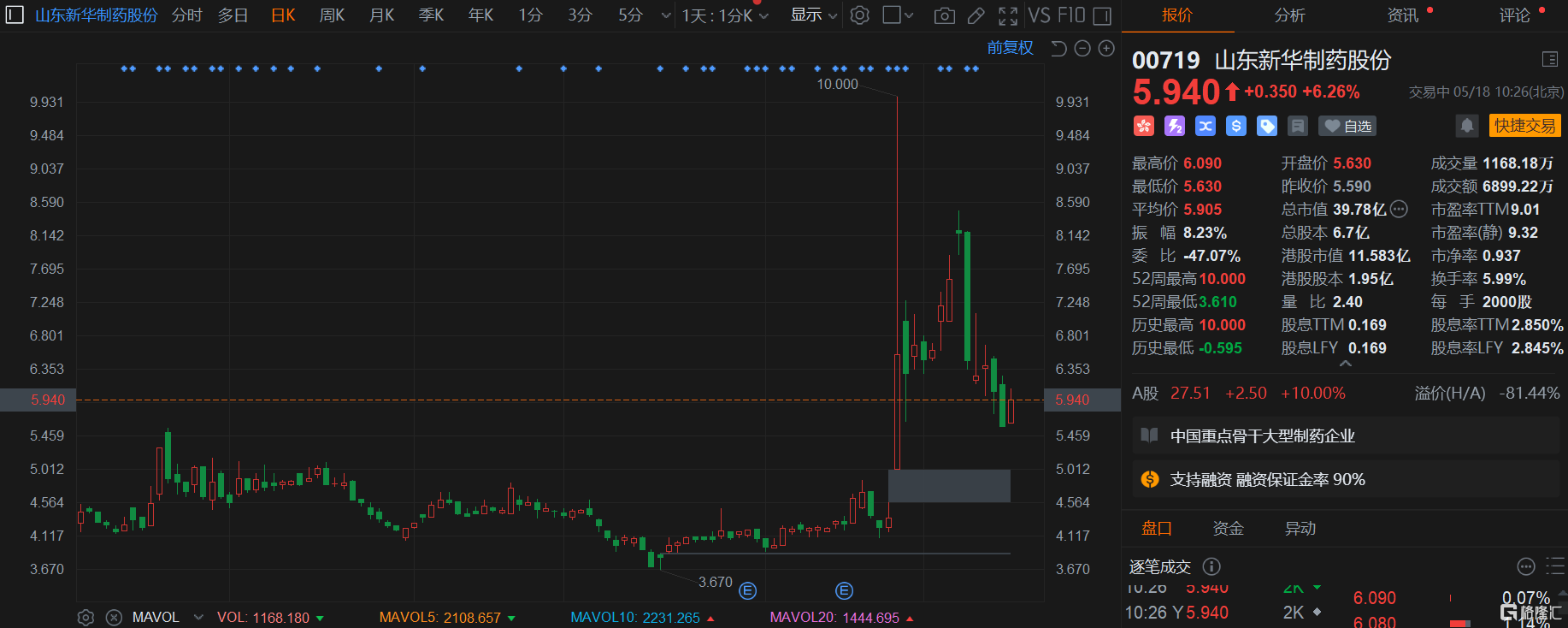The height and width of the screenshot is (628, 1568).
Task: Remove the MAVOL indicator with X icon
Action: pos(114,618)
